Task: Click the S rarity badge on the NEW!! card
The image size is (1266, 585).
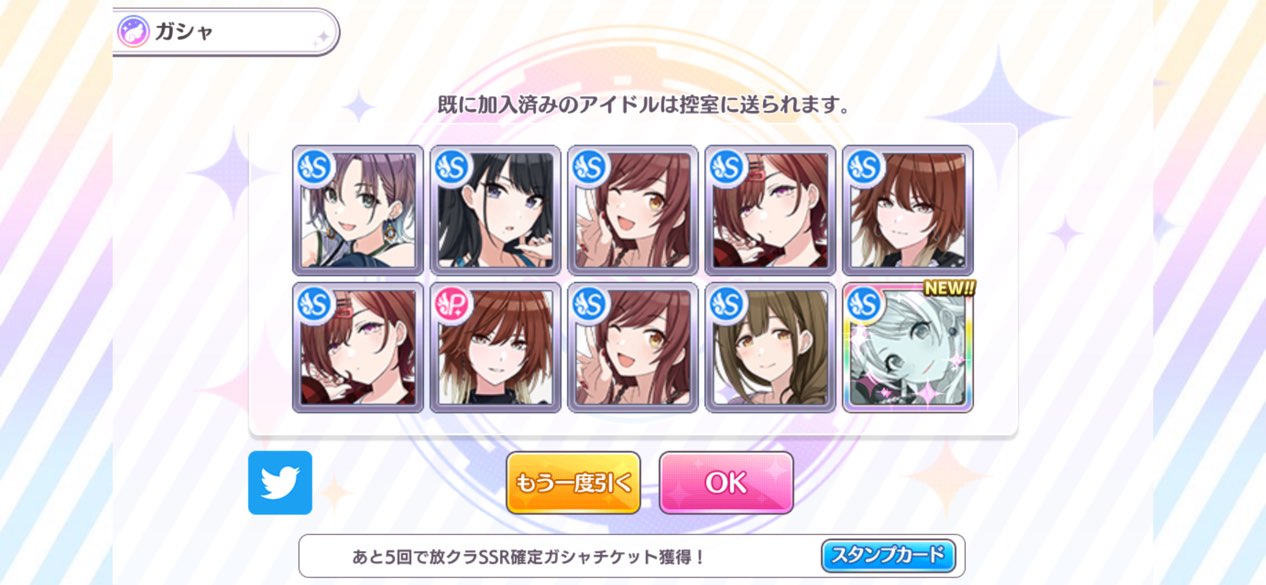Action: [x=865, y=304]
